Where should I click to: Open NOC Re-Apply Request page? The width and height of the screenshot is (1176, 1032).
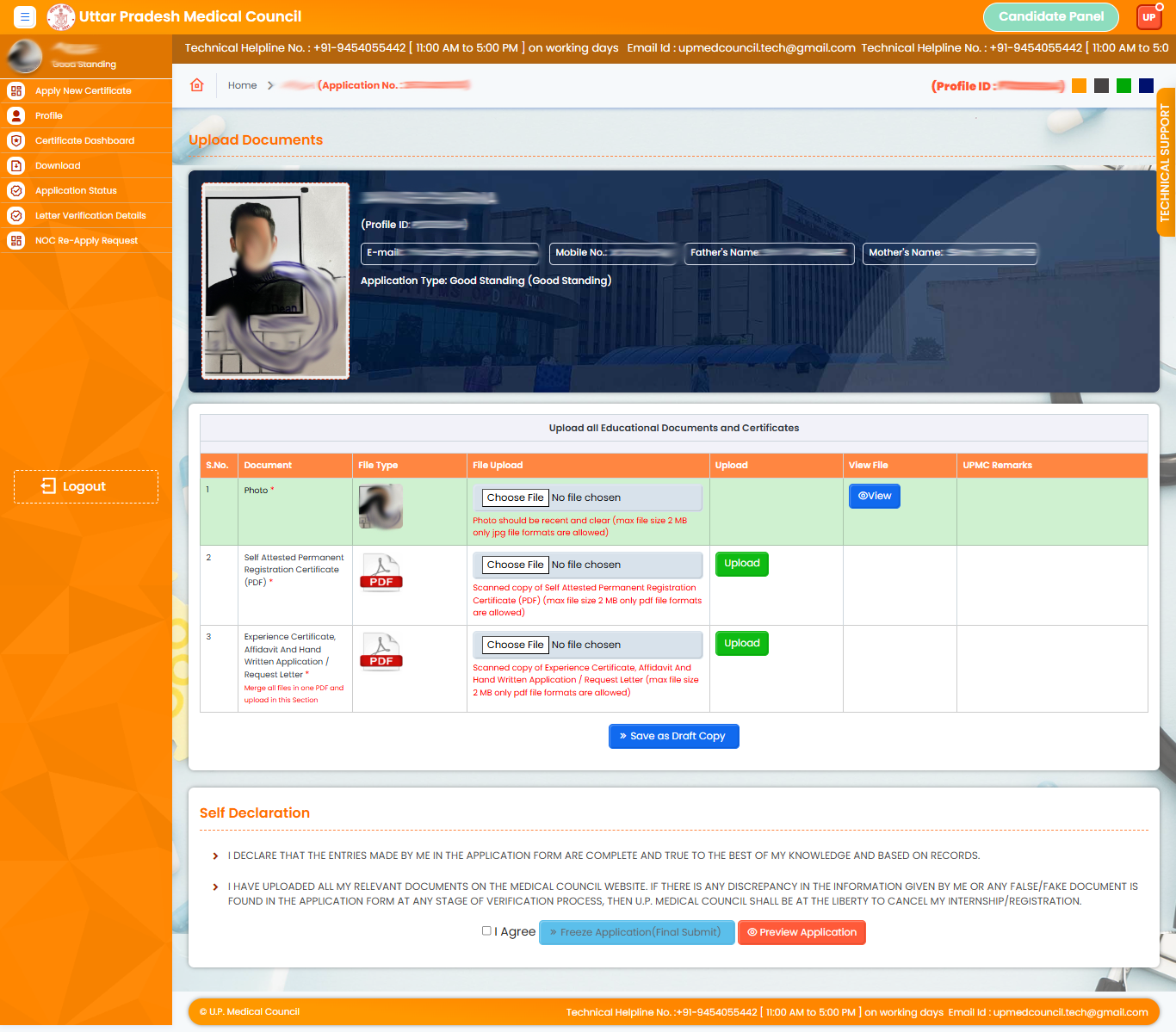86,240
